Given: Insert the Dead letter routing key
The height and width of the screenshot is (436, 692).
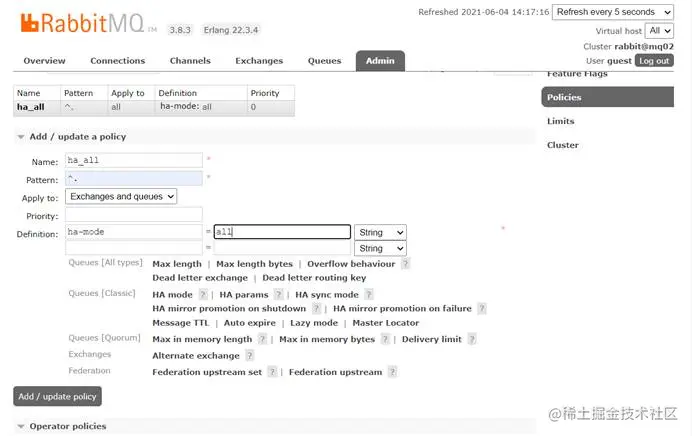Looking at the screenshot, I should (314, 278).
